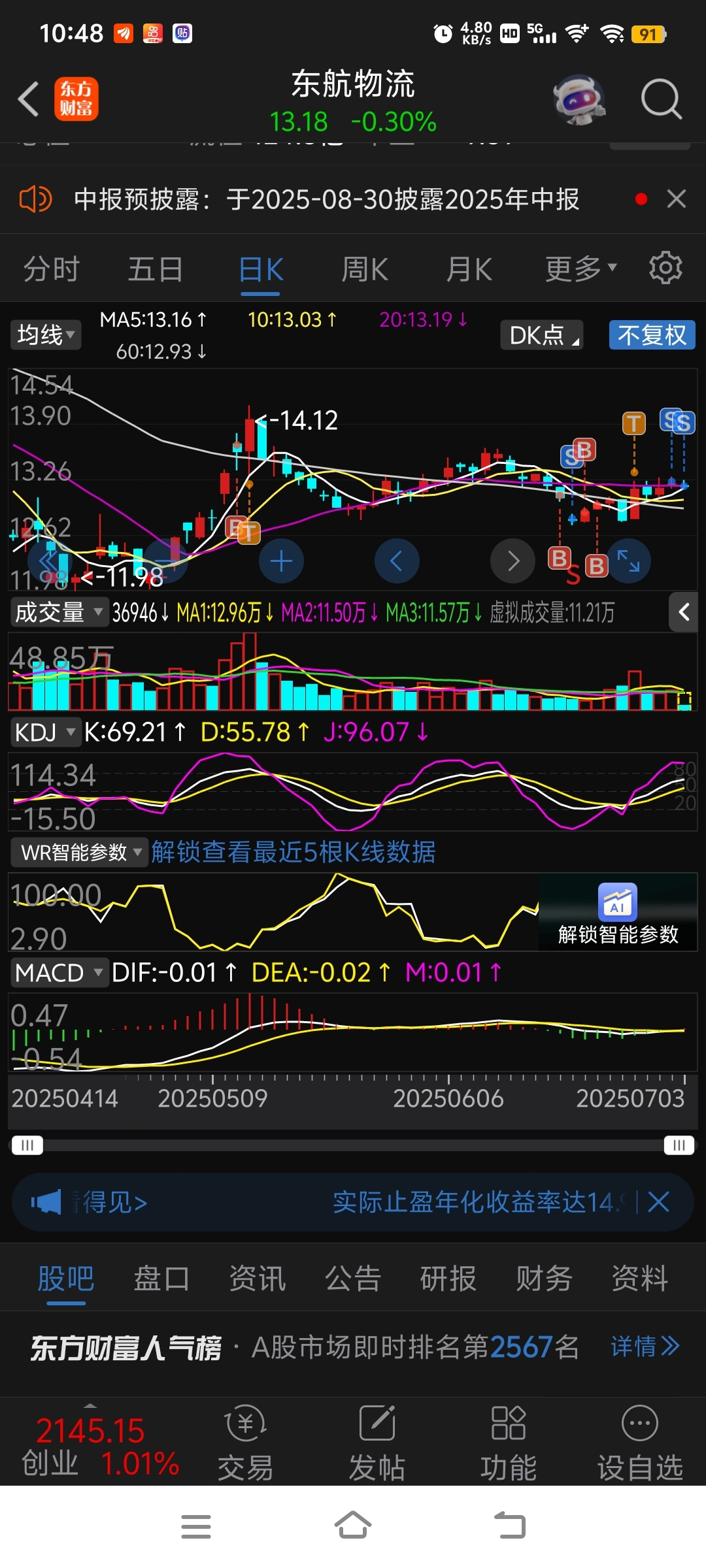
Task: Tap the back arrow icon
Action: (x=29, y=99)
